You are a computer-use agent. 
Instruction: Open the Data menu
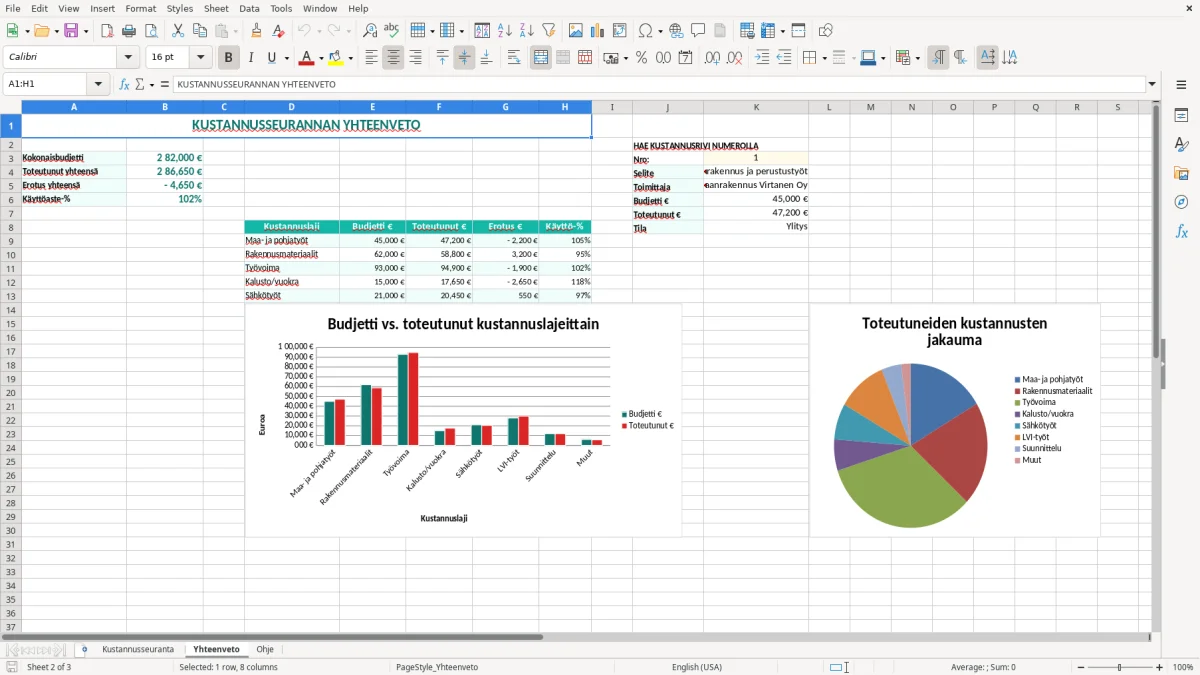(249, 8)
